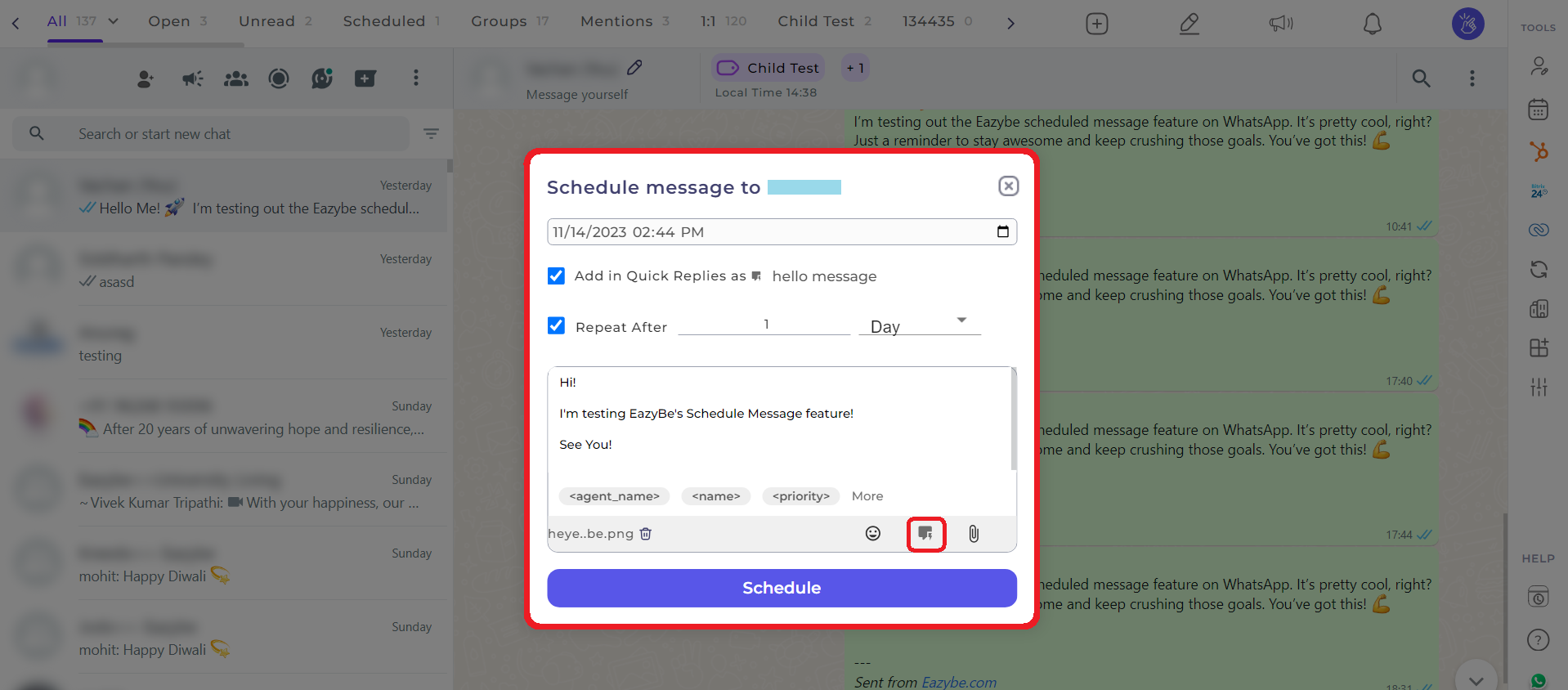Screen dimensions: 1568x690
Task: Delete the attached heye..be.png file
Action: [x=646, y=534]
